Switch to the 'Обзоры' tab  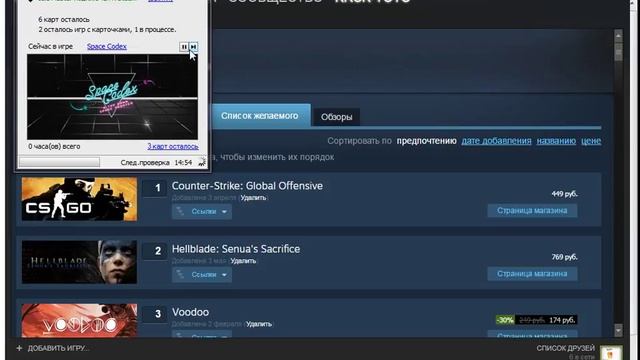[336, 117]
